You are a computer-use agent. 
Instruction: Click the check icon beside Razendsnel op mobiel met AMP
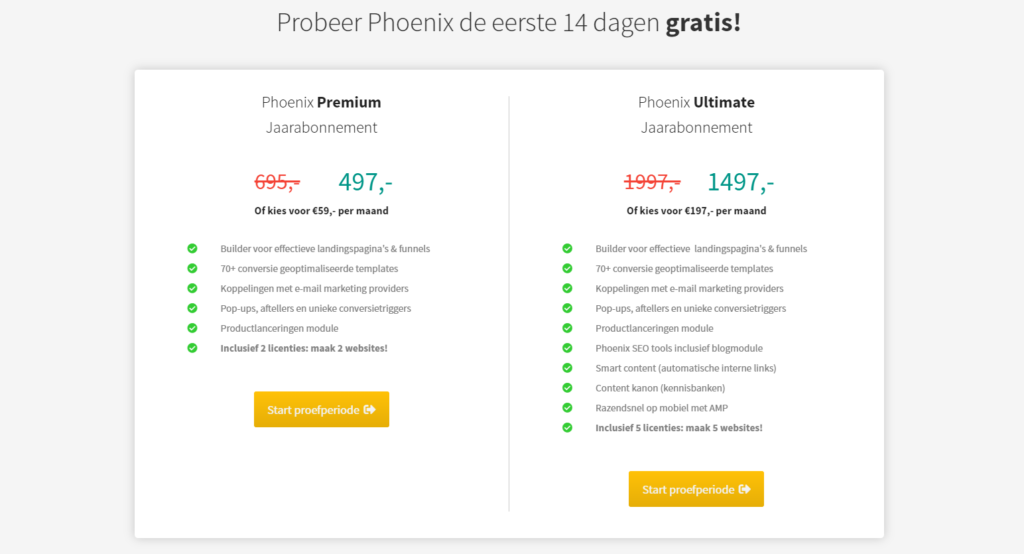(x=567, y=408)
